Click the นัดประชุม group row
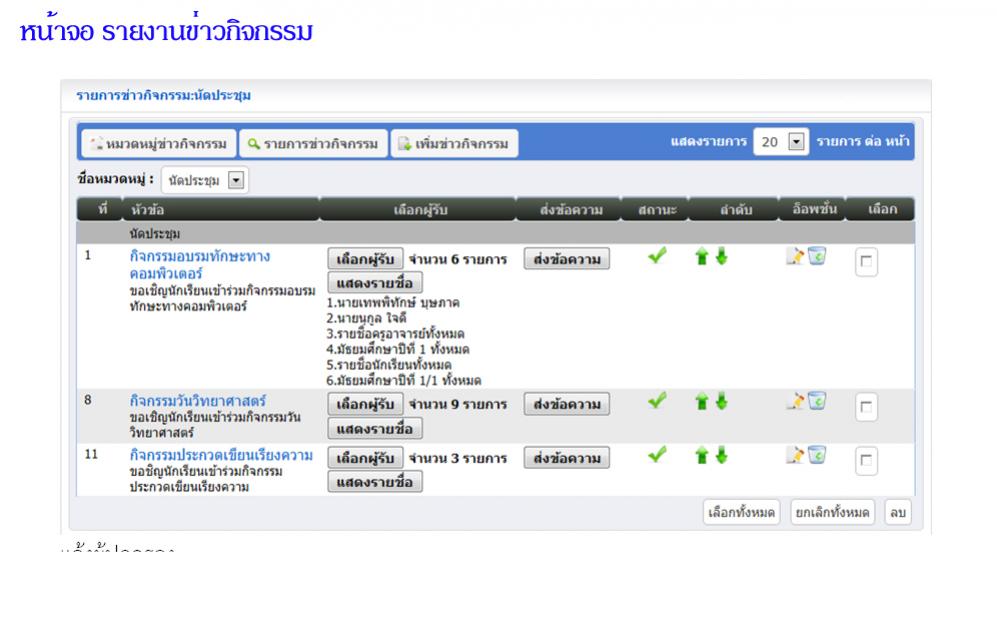The height and width of the screenshot is (628, 997). (495, 233)
